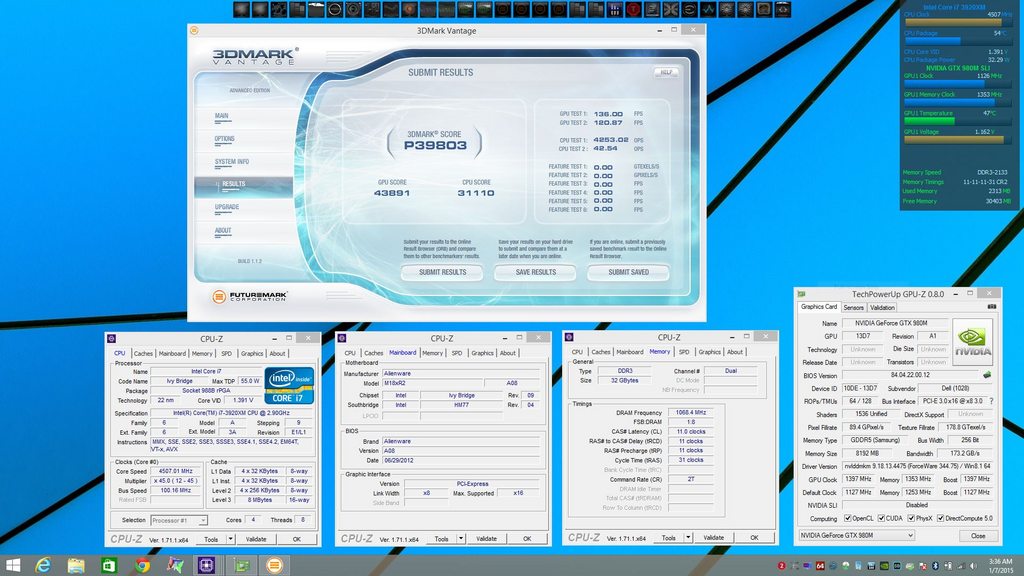Click Core Speed value 4507.01 MHz

point(178,471)
